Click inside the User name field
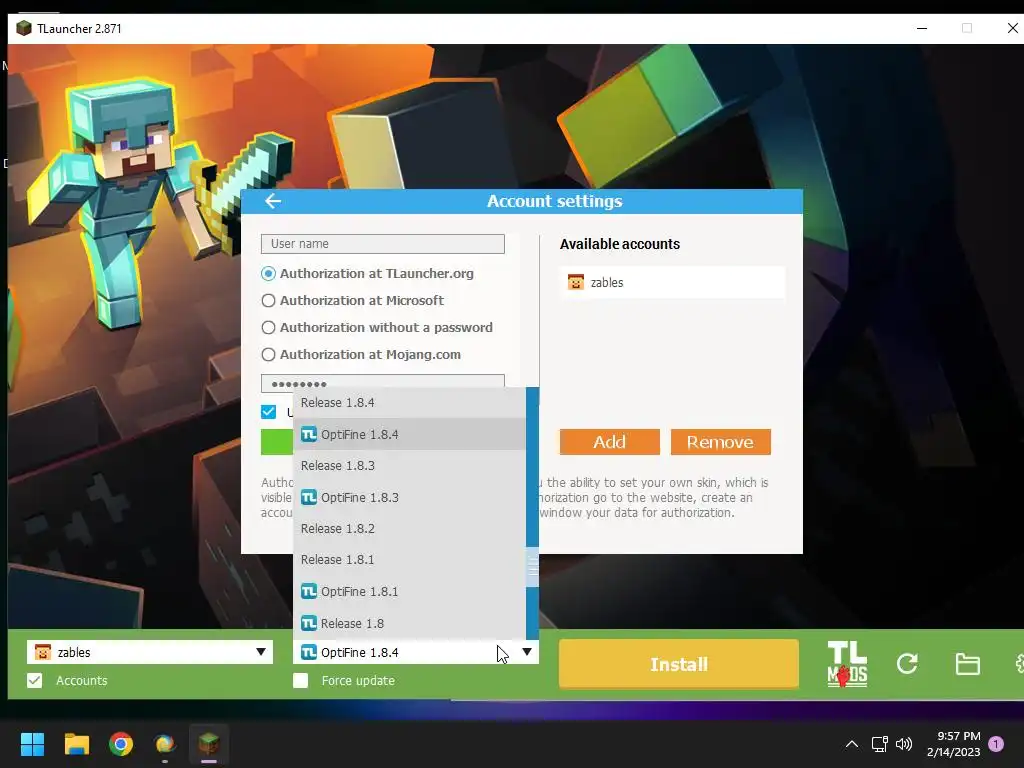The width and height of the screenshot is (1024, 768). [383, 244]
